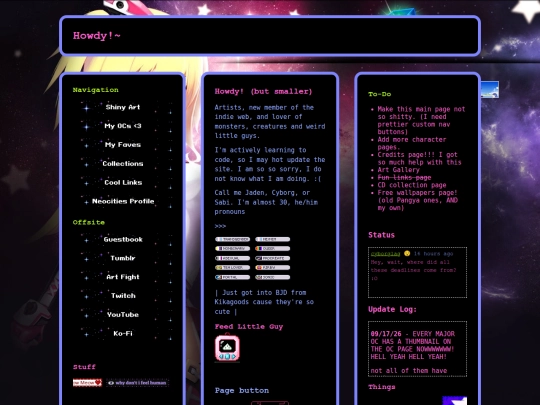Click the transgender flag badge in the left column
This screenshot has width=540, height=405.
click(x=232, y=239)
